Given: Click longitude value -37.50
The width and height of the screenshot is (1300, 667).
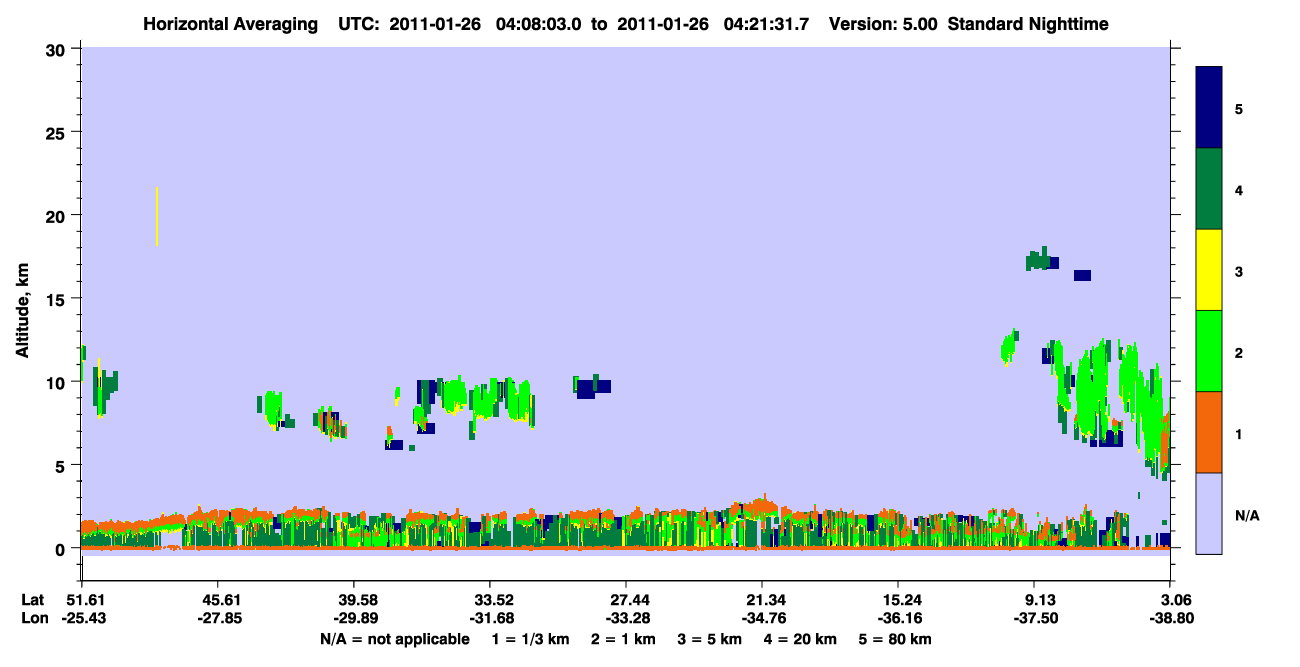Looking at the screenshot, I should [1036, 619].
